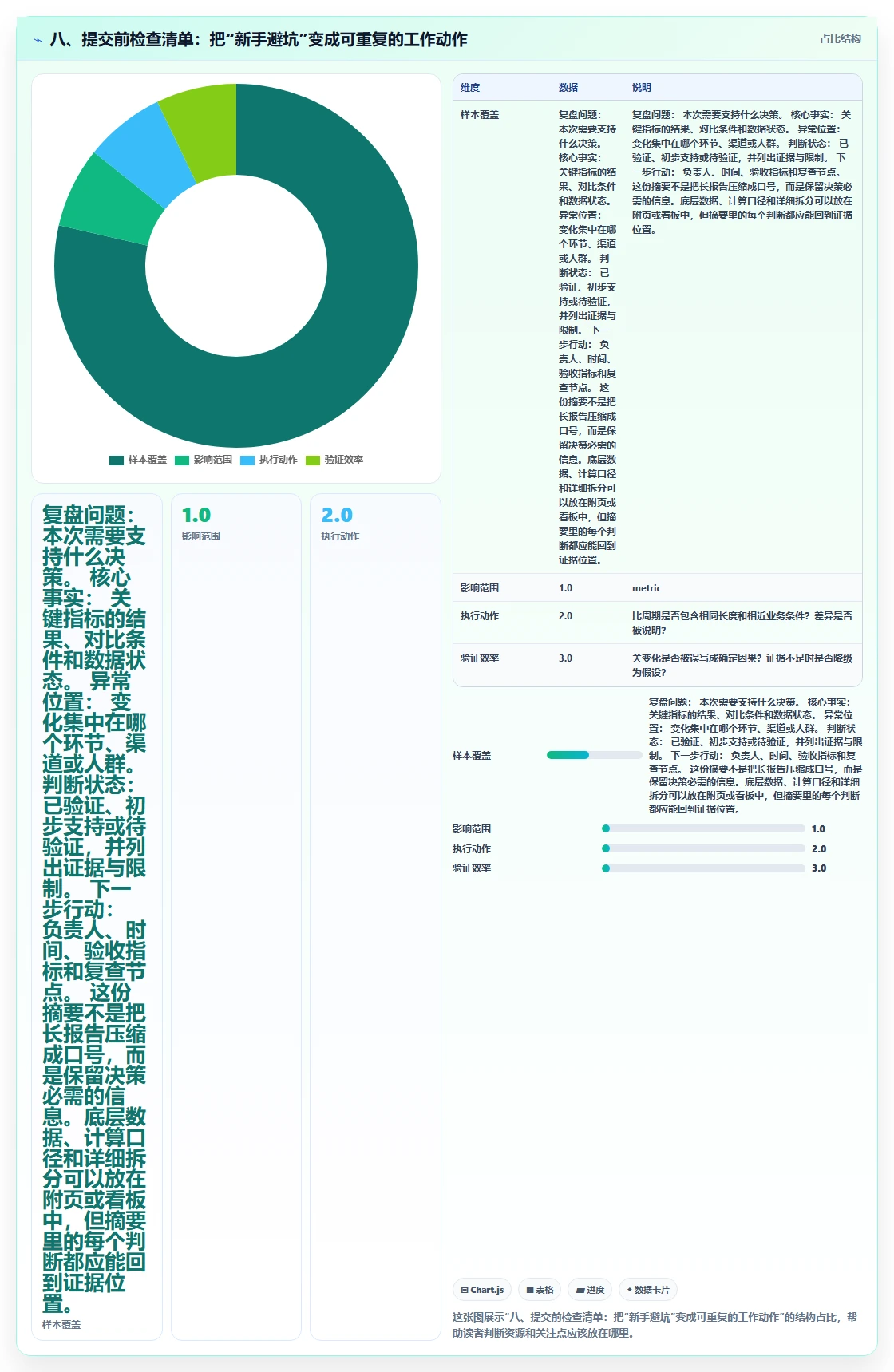
Task: Click the 进度 tag chip
Action: pos(591,1290)
